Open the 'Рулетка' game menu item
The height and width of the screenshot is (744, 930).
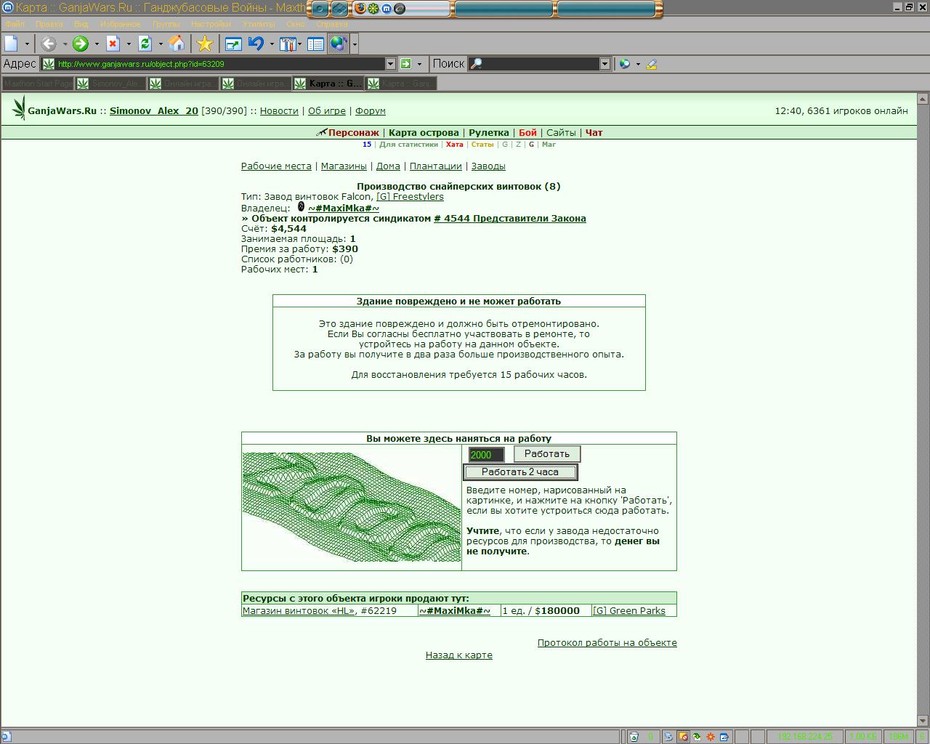pyautogui.click(x=489, y=133)
